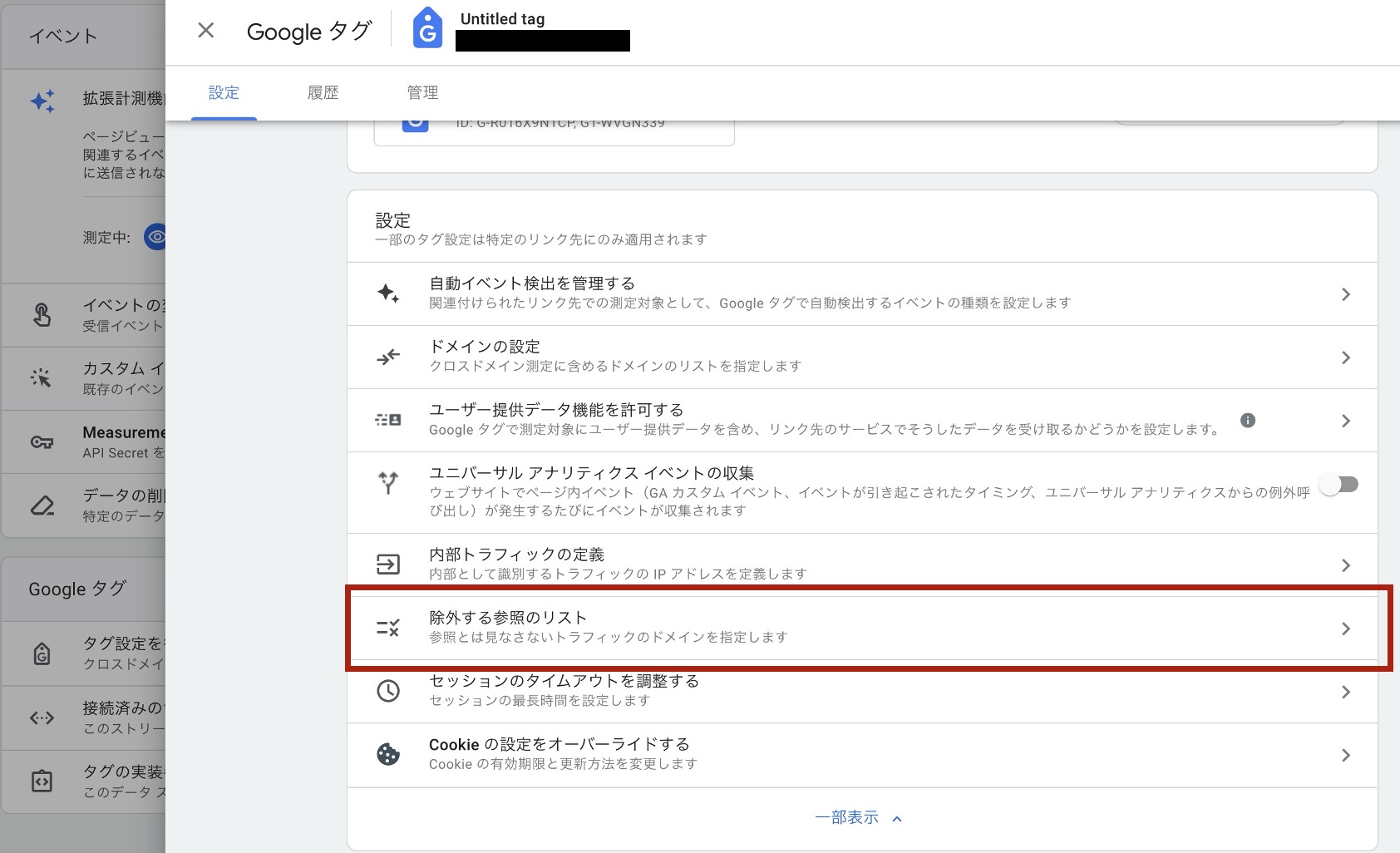Image resolution: width=1400 pixels, height=853 pixels.
Task: Open the info icon on ユーザー提供データ row
Action: [1248, 420]
